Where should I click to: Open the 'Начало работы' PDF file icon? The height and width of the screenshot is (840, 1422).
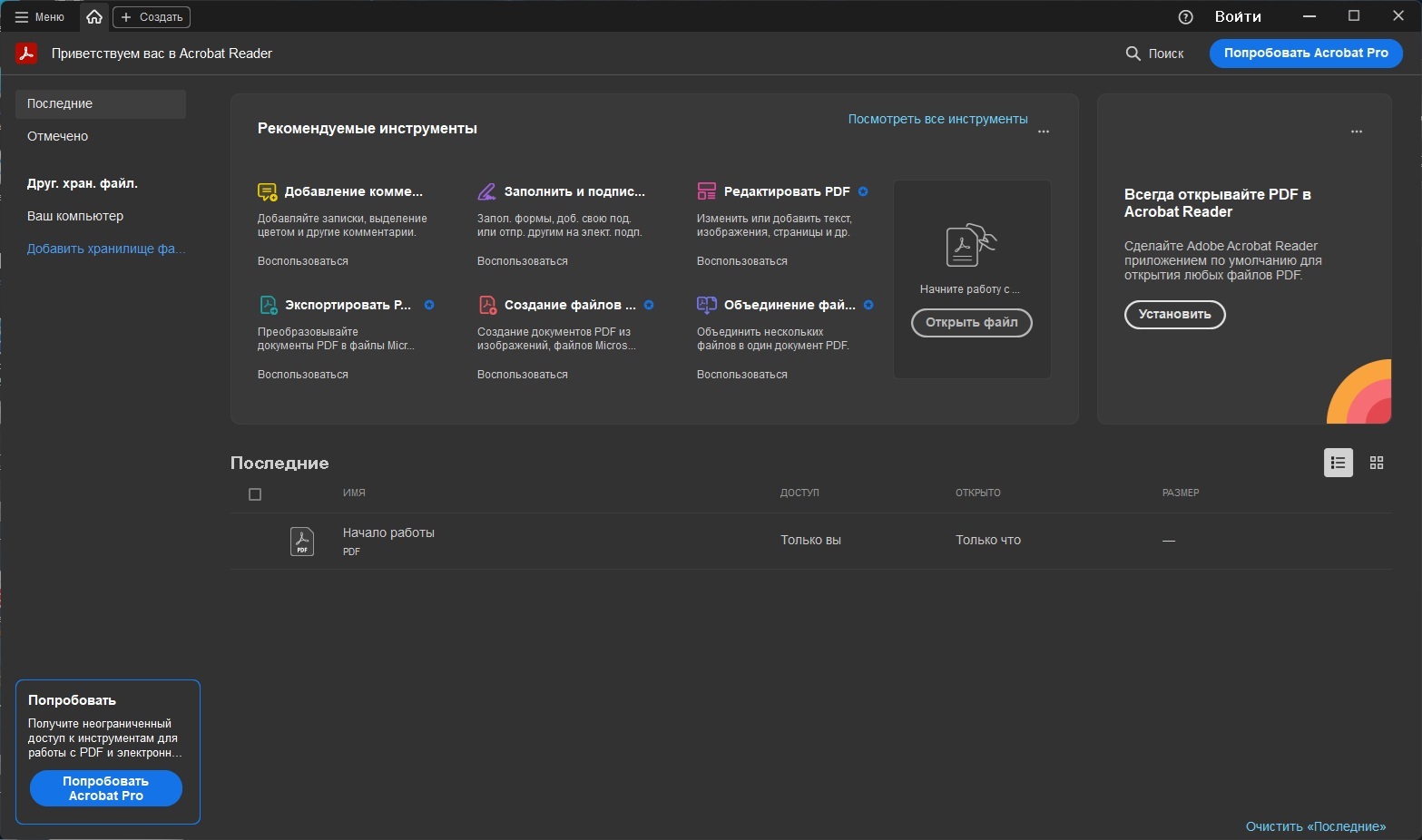[302, 541]
